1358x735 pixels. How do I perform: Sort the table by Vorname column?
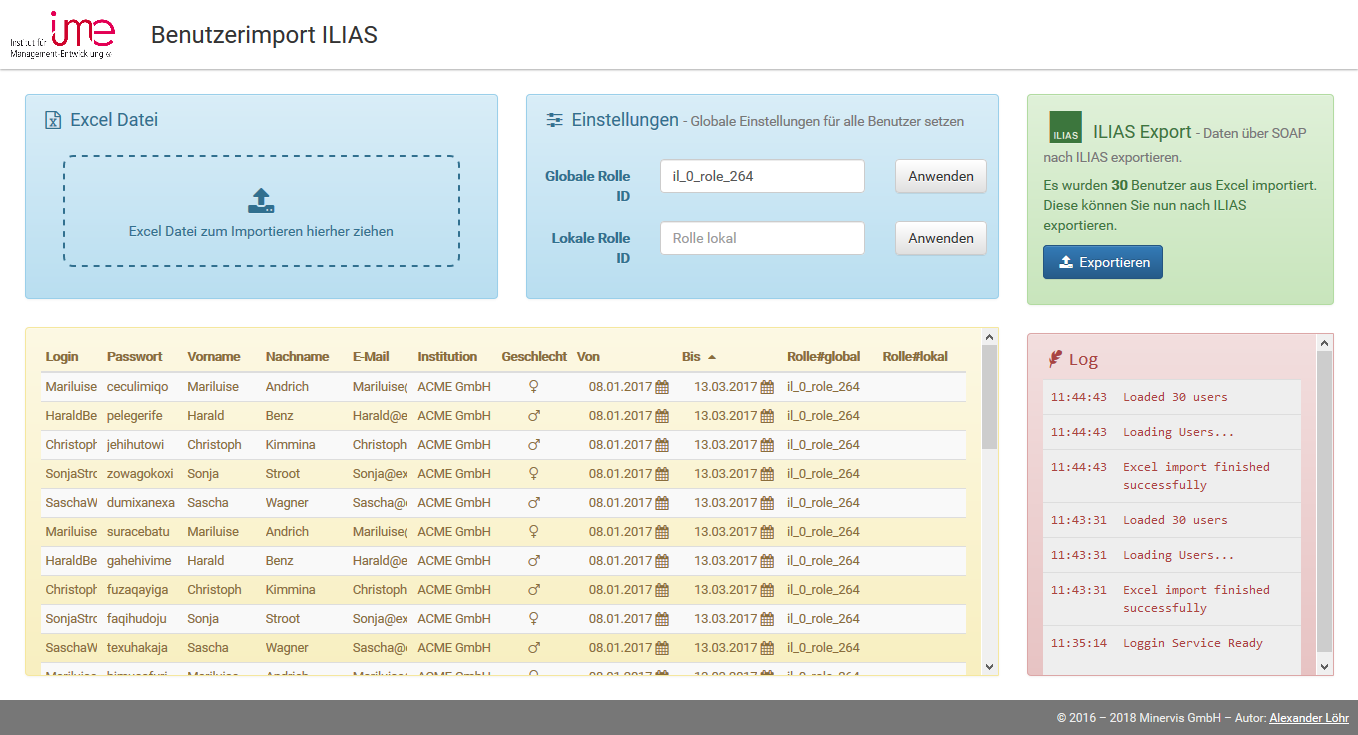pos(214,357)
